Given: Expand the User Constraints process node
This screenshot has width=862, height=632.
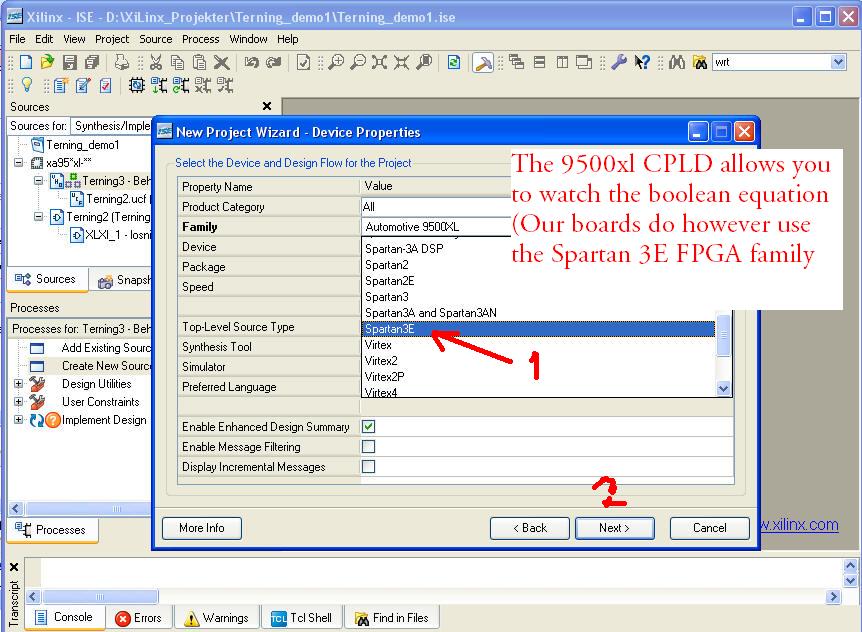Looking at the screenshot, I should [19, 402].
